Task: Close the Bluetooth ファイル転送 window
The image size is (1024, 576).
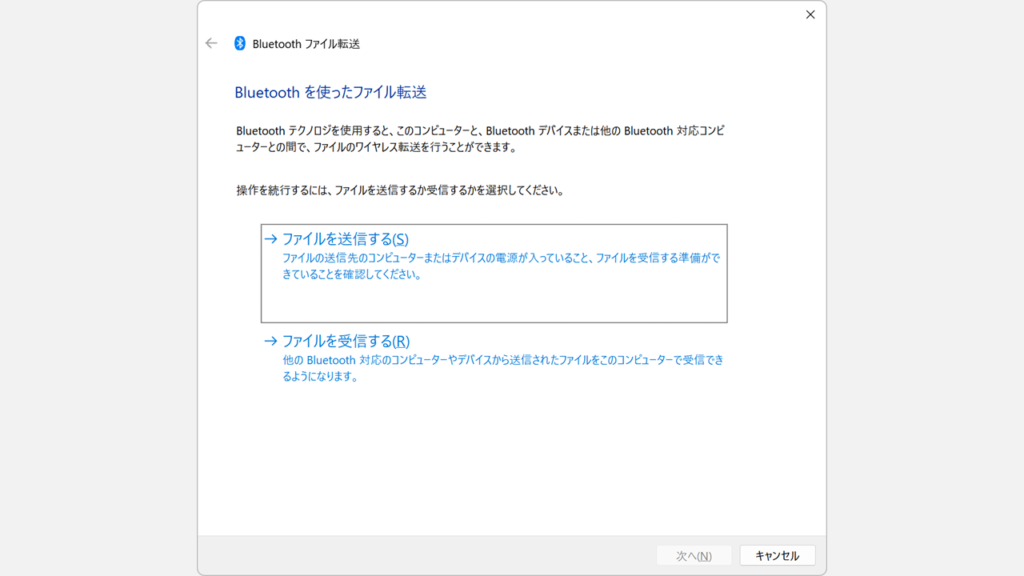Action: (810, 15)
